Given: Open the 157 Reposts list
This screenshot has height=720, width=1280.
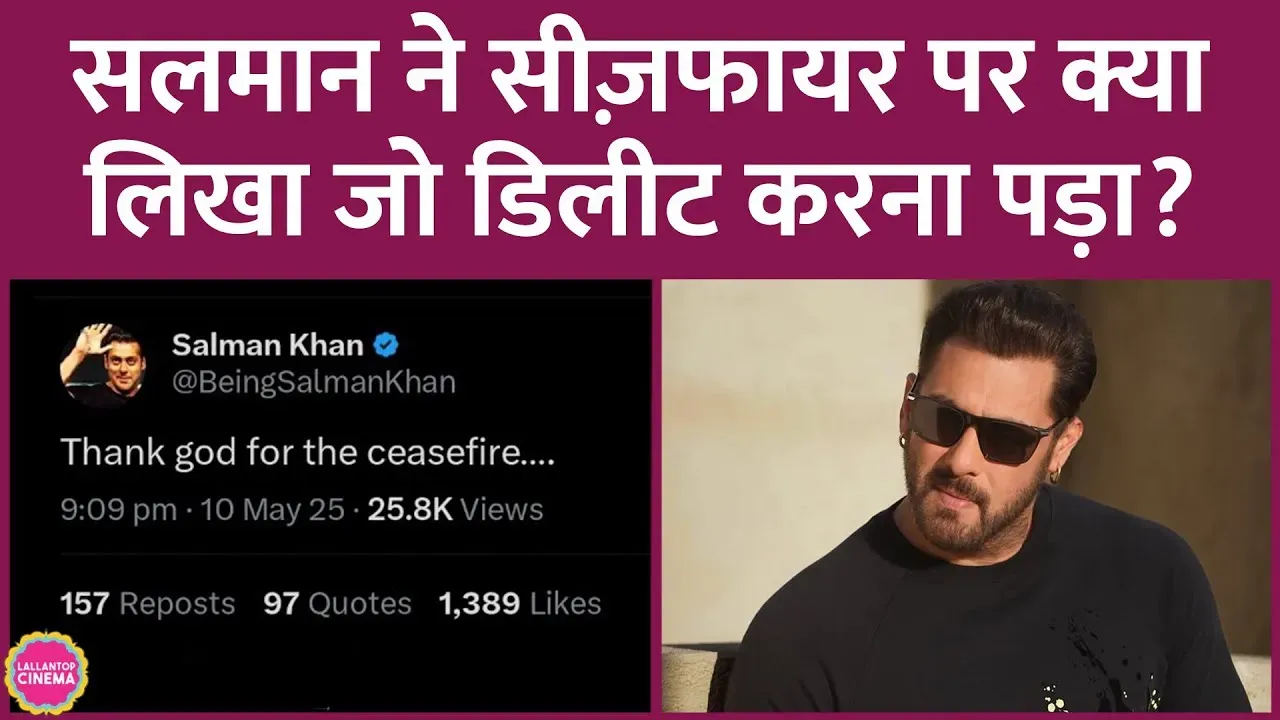Looking at the screenshot, I should coord(148,604).
